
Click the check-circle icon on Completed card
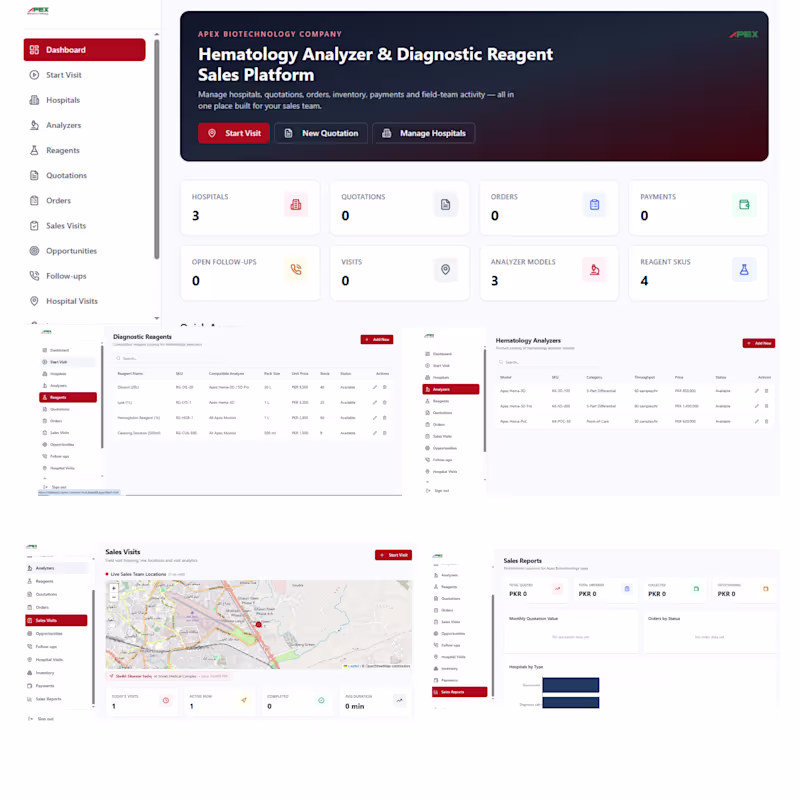click(321, 701)
